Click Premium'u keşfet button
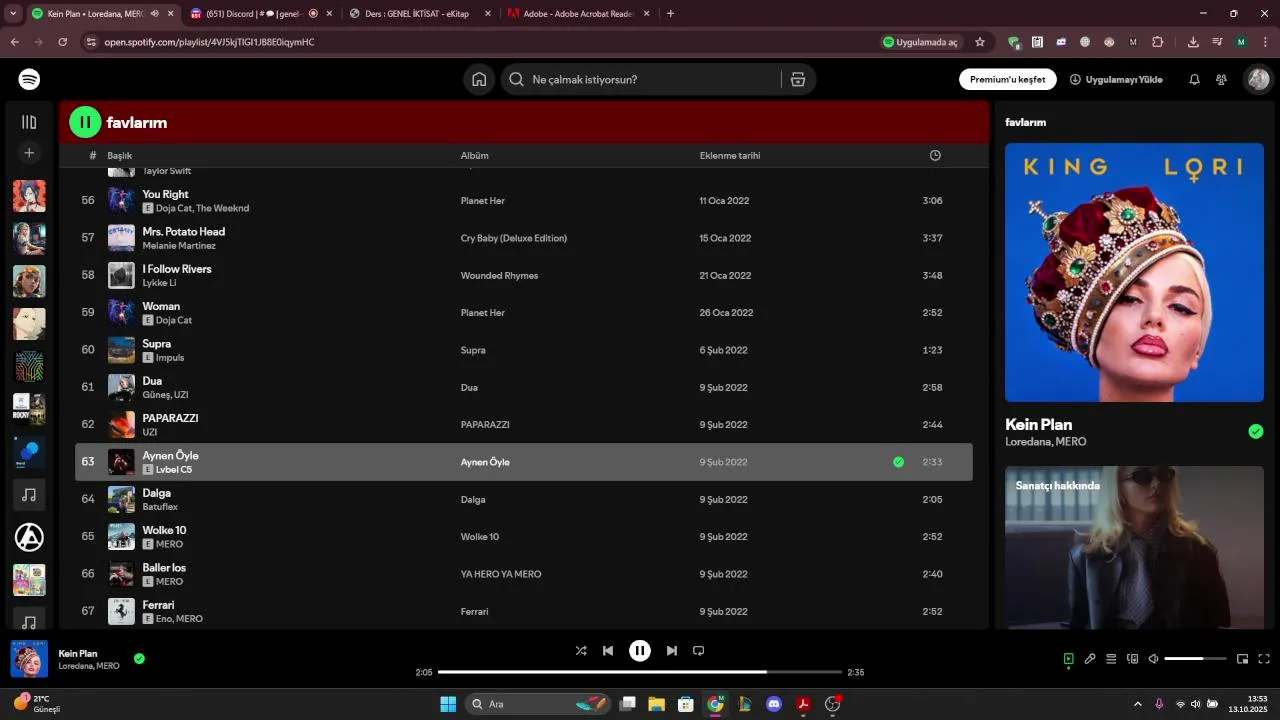 coord(1007,79)
